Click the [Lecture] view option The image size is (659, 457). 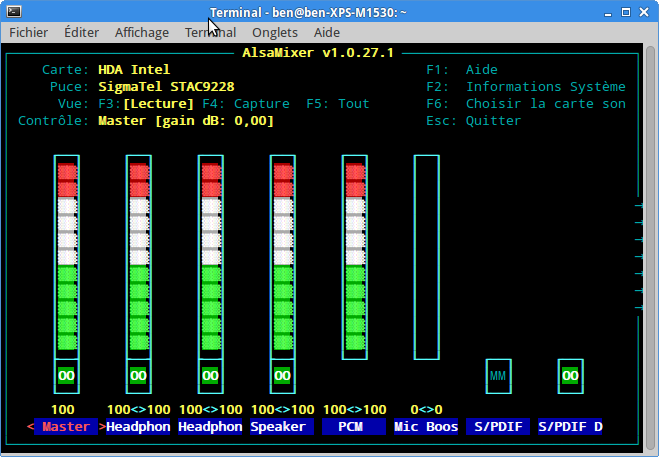(x=158, y=104)
